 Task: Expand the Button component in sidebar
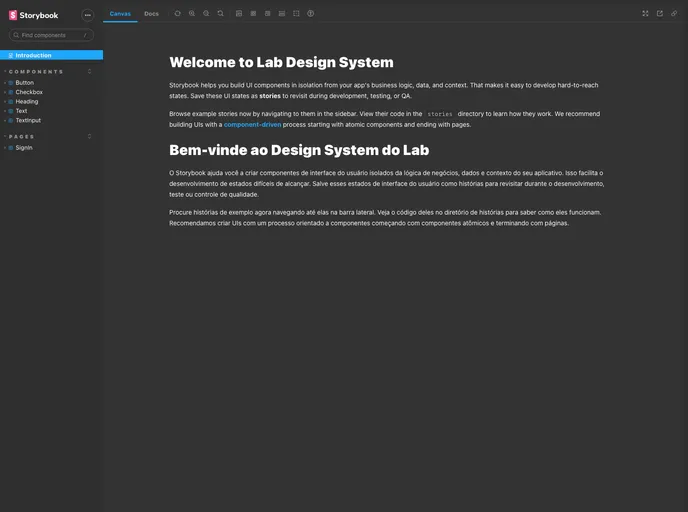pos(24,83)
